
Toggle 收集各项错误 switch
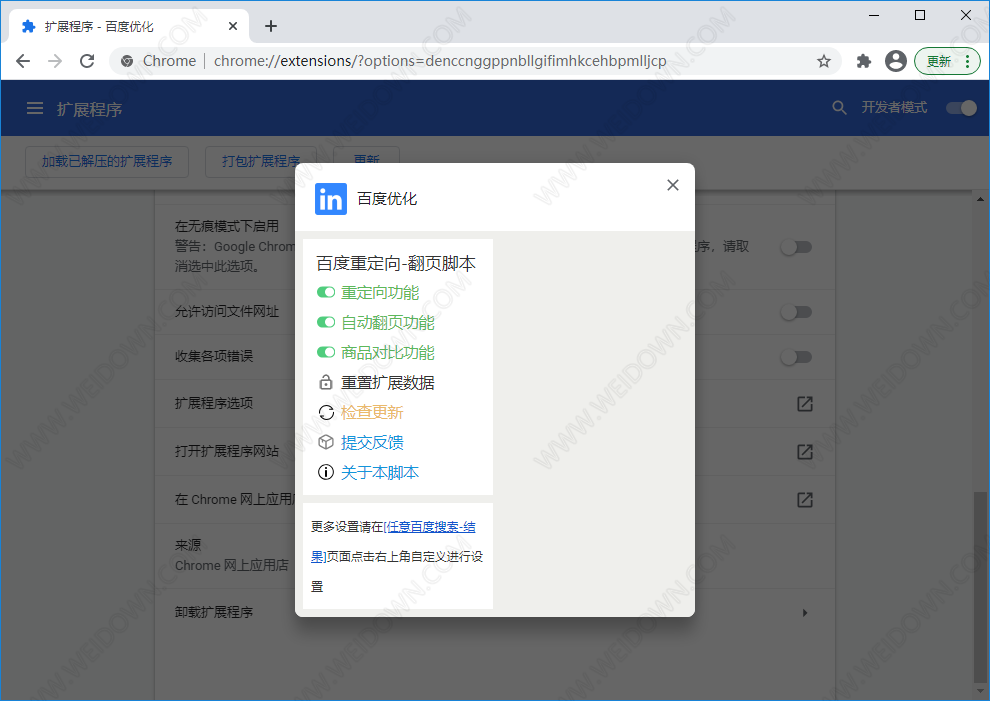tap(796, 357)
